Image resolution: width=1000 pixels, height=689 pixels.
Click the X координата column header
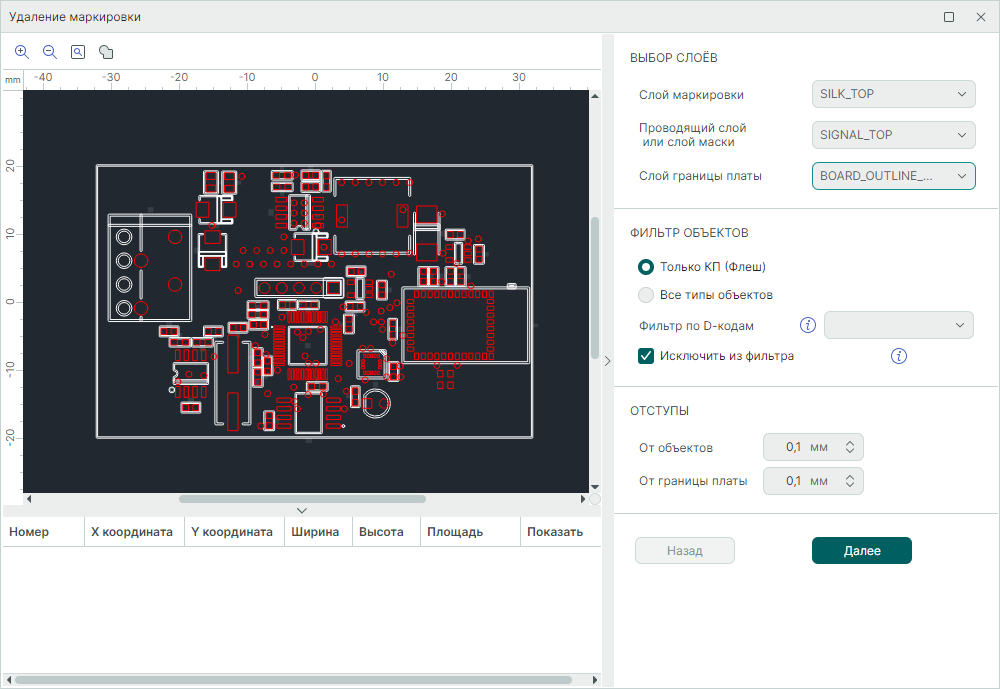coord(132,532)
